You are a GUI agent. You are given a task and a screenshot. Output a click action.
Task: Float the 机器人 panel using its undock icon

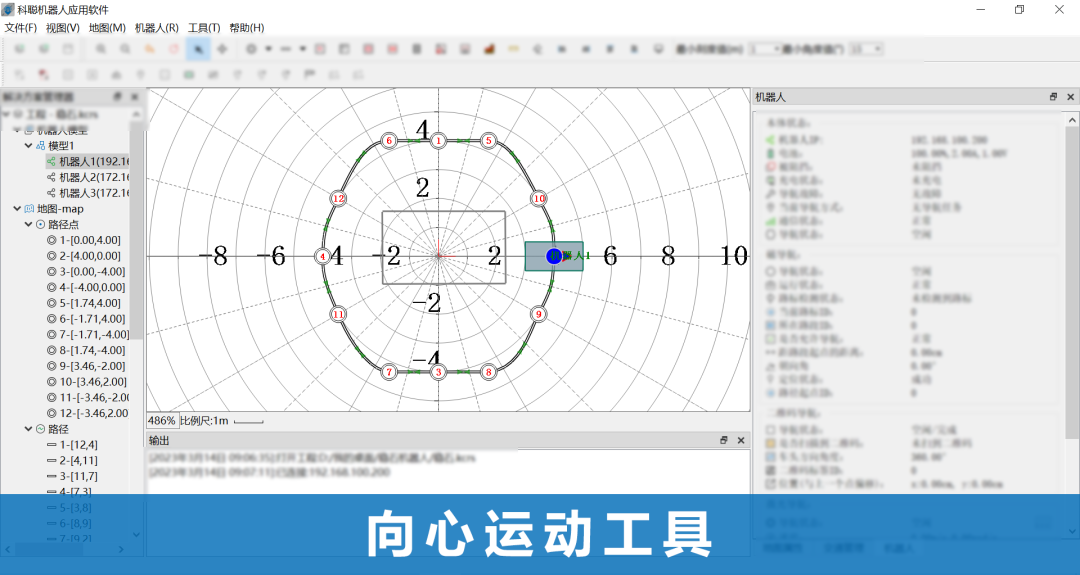pyautogui.click(x=1053, y=97)
